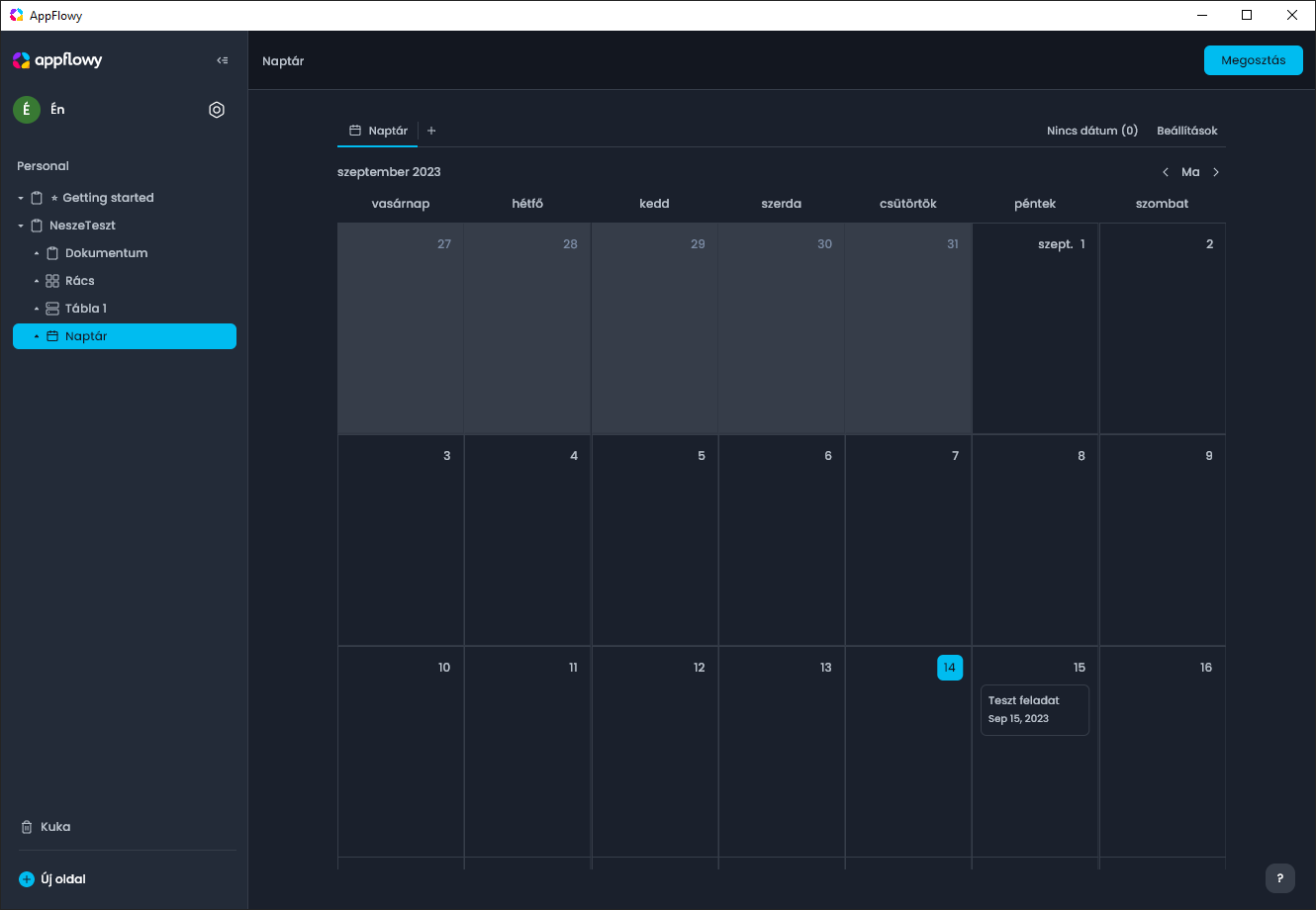
Task: Click the szept. 1 day cell label
Action: coord(1062,244)
